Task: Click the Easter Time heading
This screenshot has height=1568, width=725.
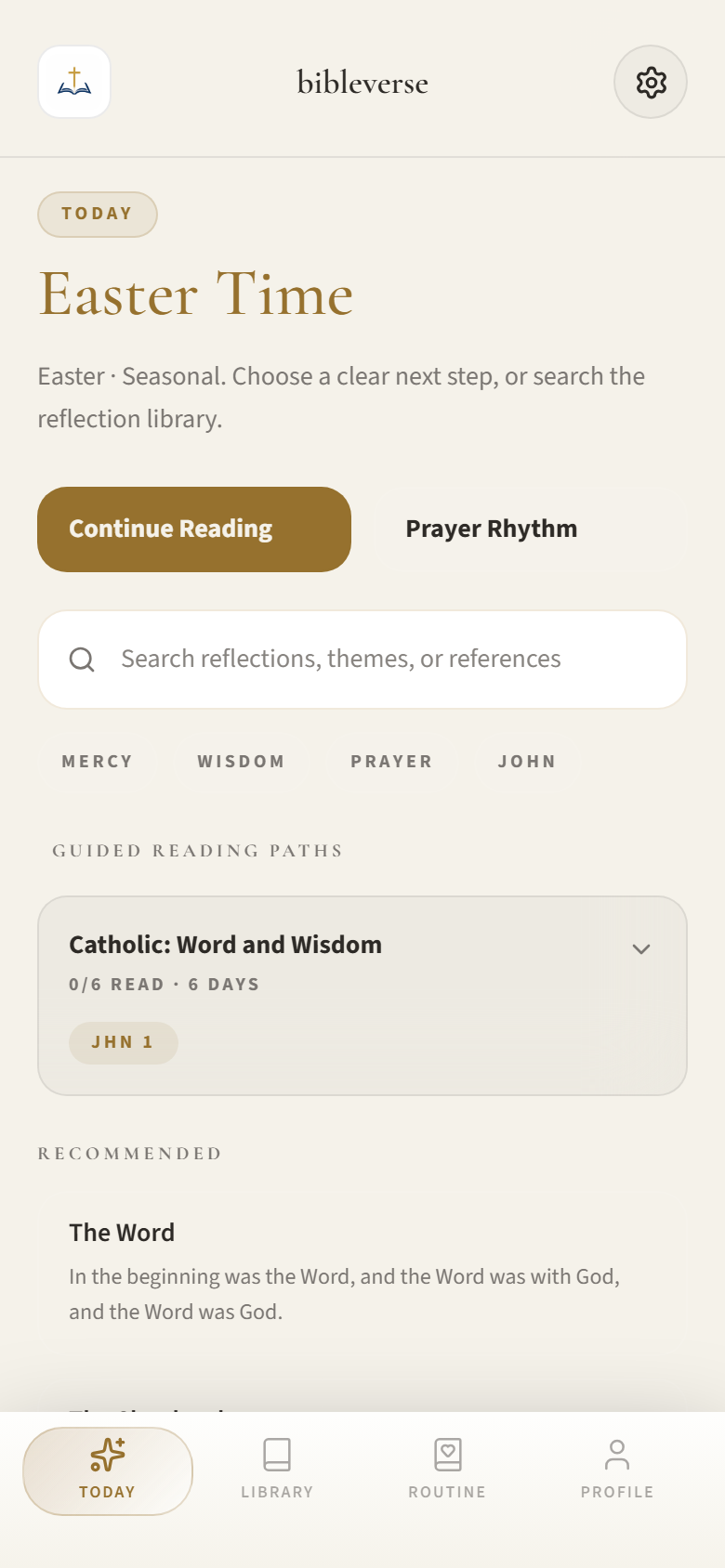Action: (x=194, y=294)
